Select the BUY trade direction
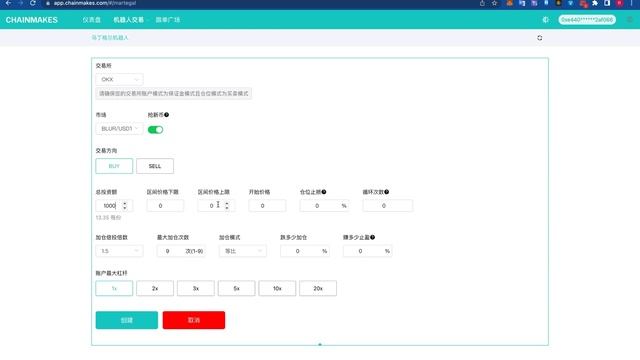The width and height of the screenshot is (640, 360). [114, 166]
